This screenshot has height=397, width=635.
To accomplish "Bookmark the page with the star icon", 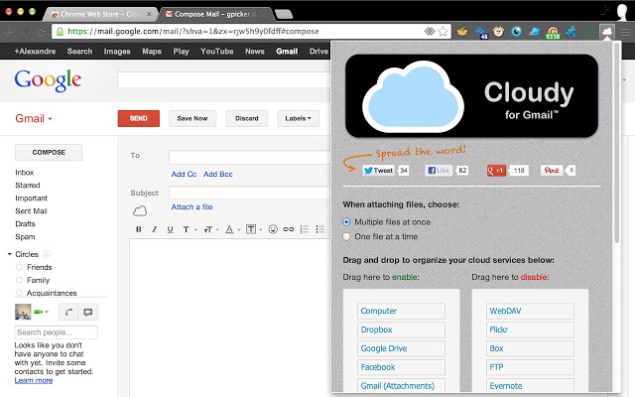I will [443, 31].
